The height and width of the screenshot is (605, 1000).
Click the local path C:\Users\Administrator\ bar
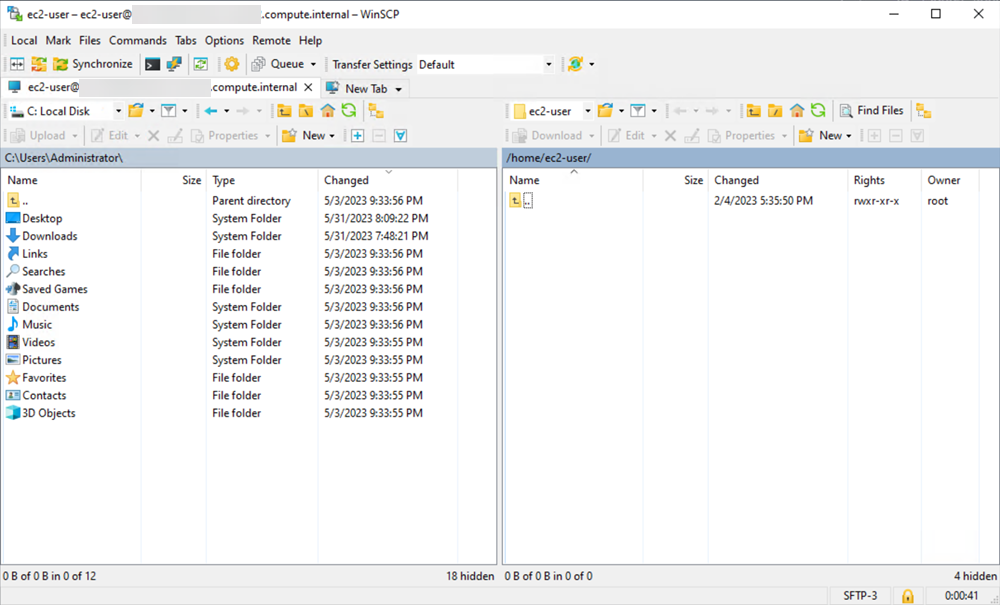click(x=249, y=157)
